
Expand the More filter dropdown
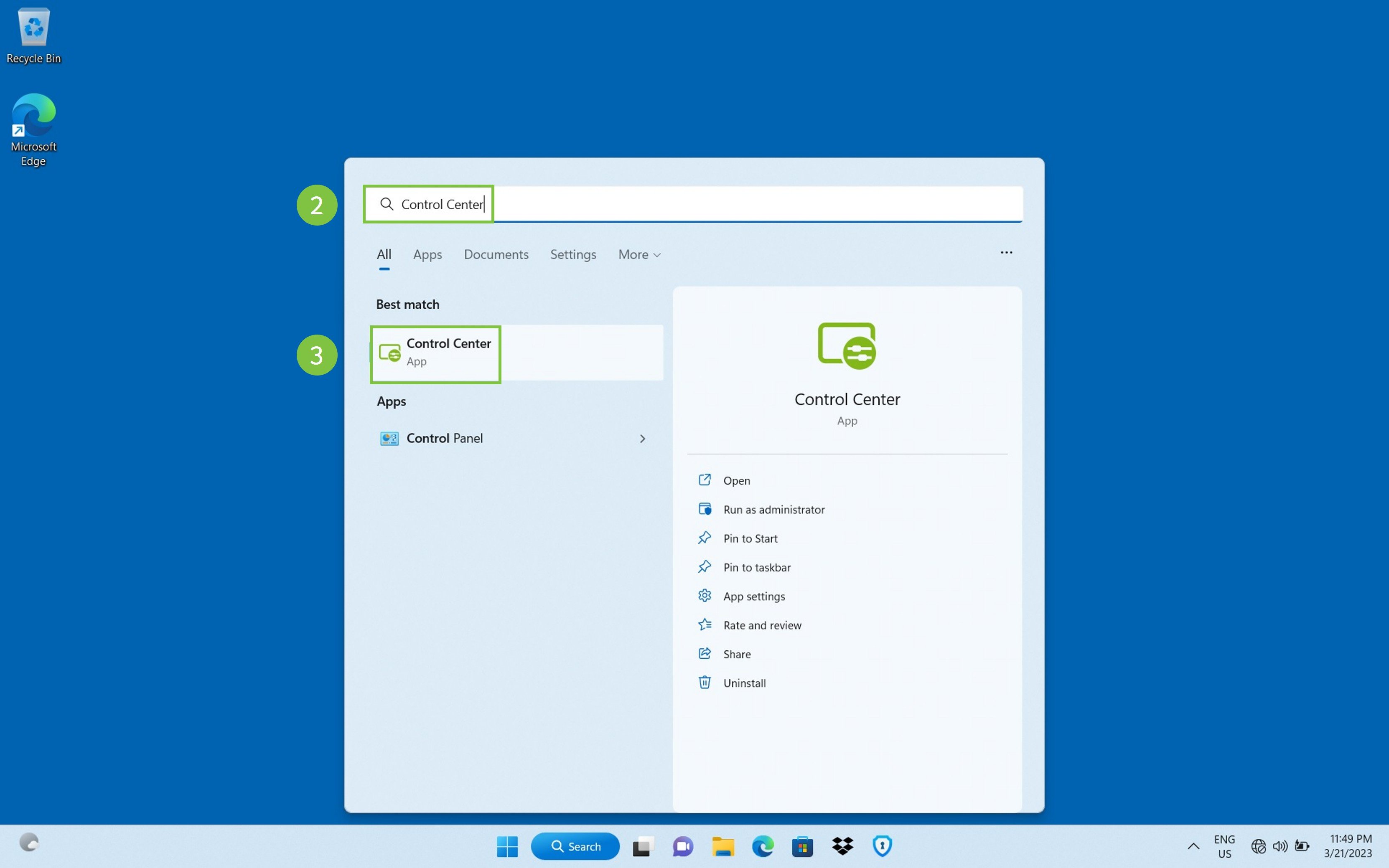[639, 254]
